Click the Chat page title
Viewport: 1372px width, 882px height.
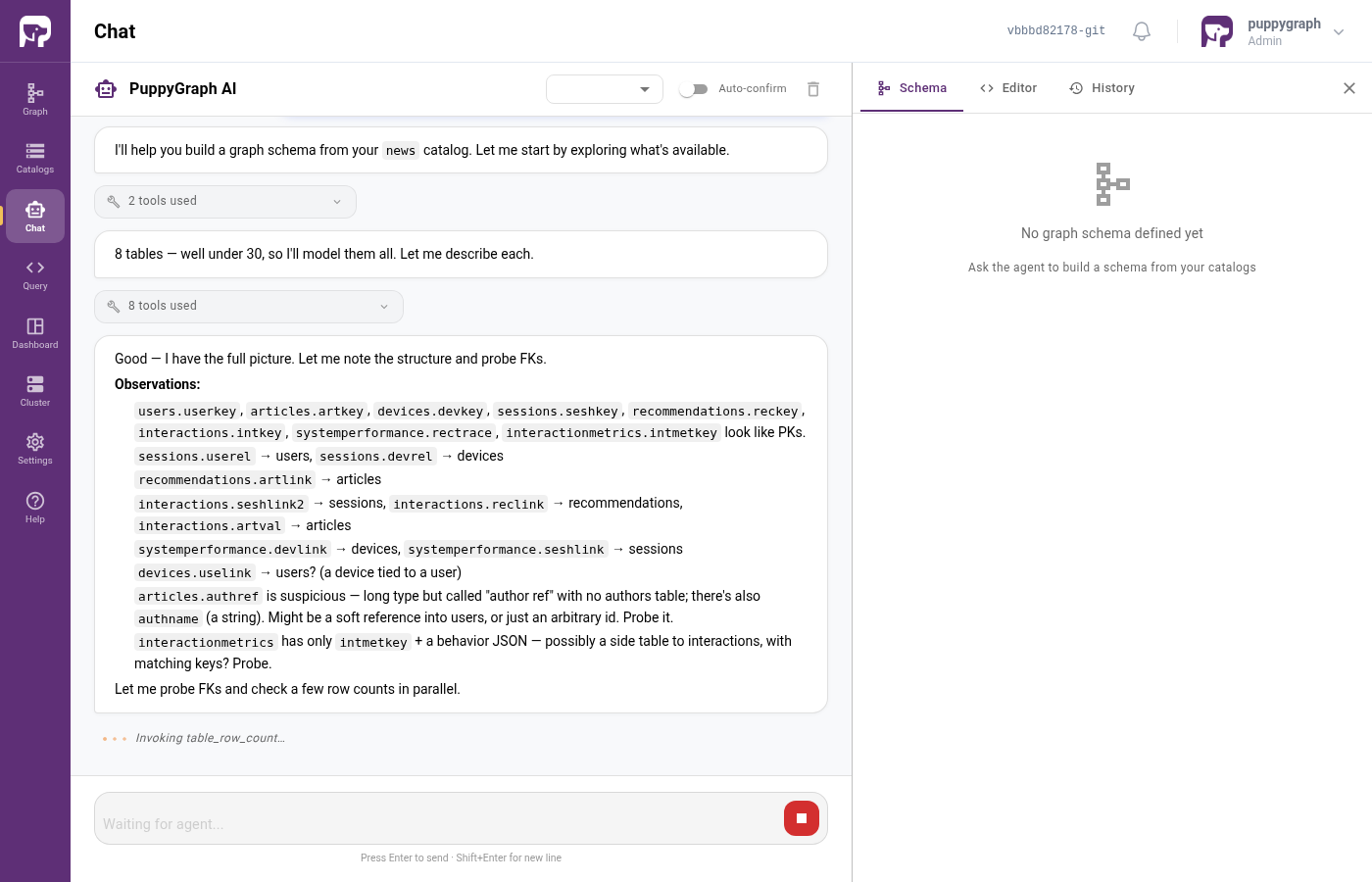coord(115,31)
